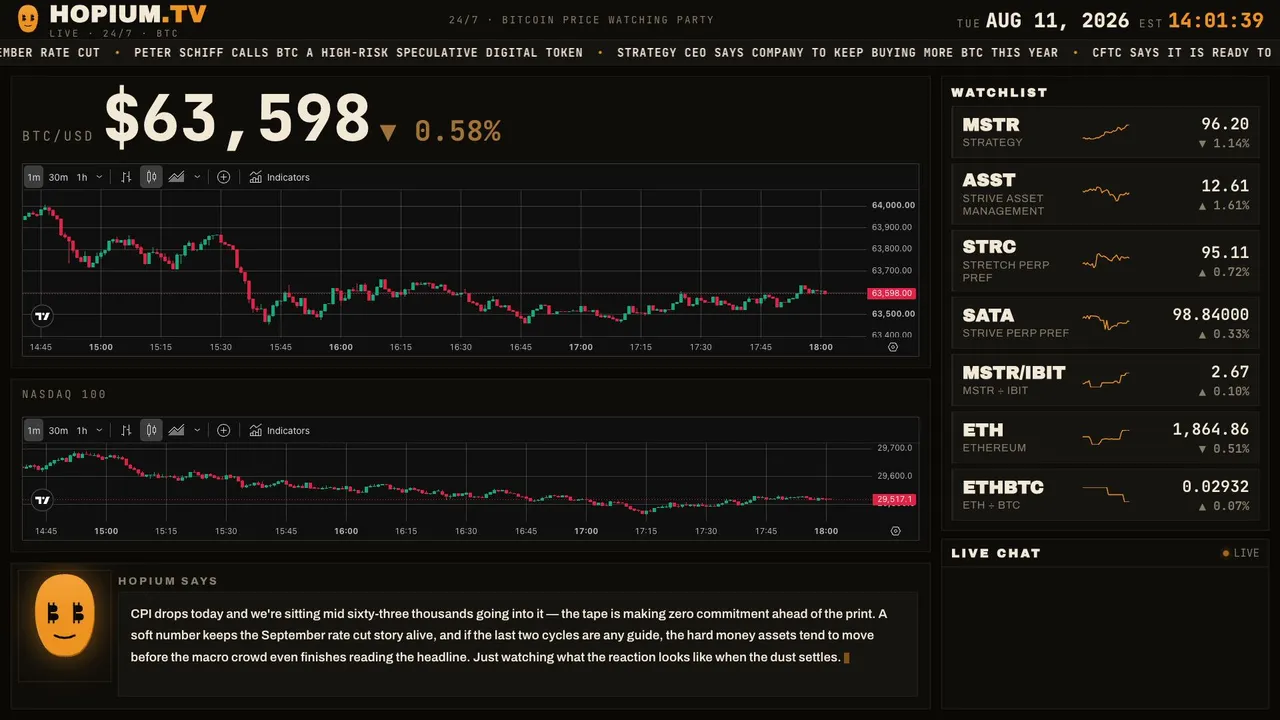Click the Peter Schiff ticker headline
Viewport: 1280px width, 720px height.
(358, 52)
